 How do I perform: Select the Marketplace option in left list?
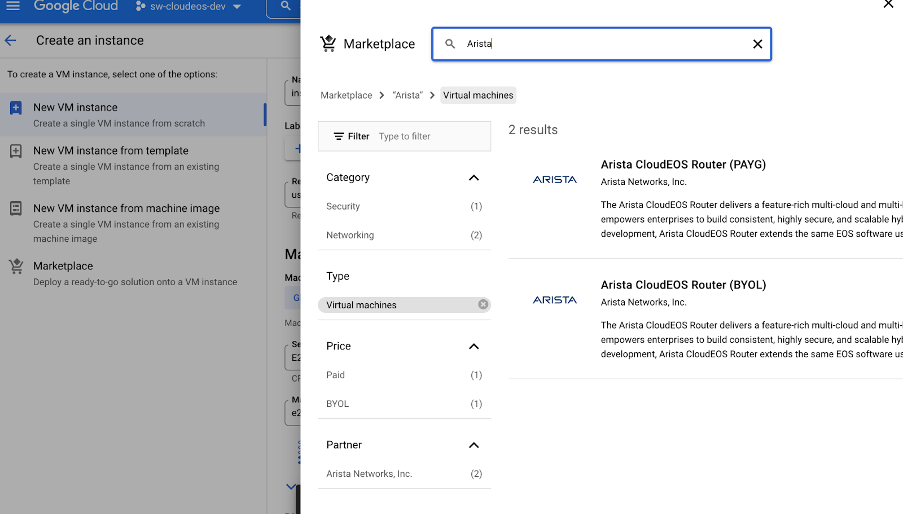[133, 273]
